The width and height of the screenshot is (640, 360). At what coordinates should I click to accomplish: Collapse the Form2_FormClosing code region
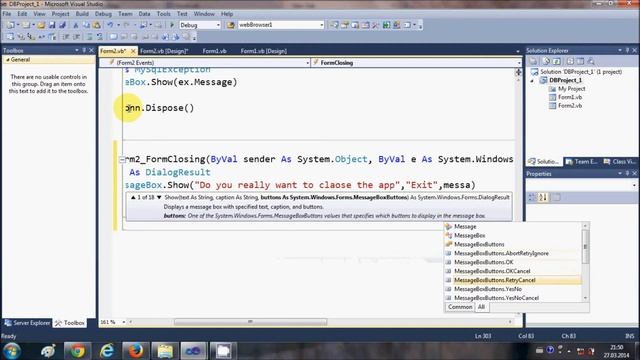tap(122, 160)
